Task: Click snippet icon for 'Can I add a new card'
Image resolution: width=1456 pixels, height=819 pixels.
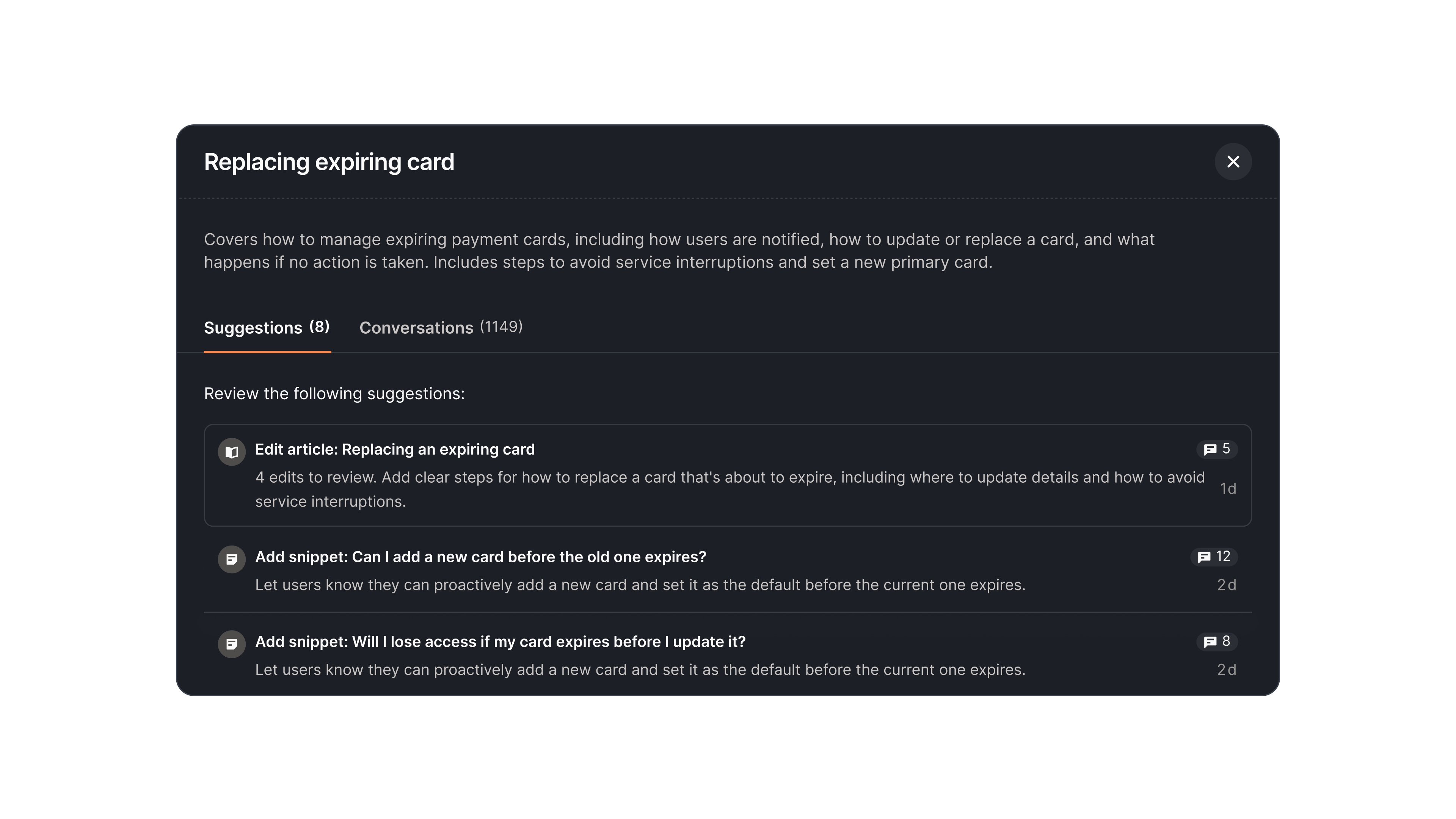Action: pyautogui.click(x=232, y=560)
